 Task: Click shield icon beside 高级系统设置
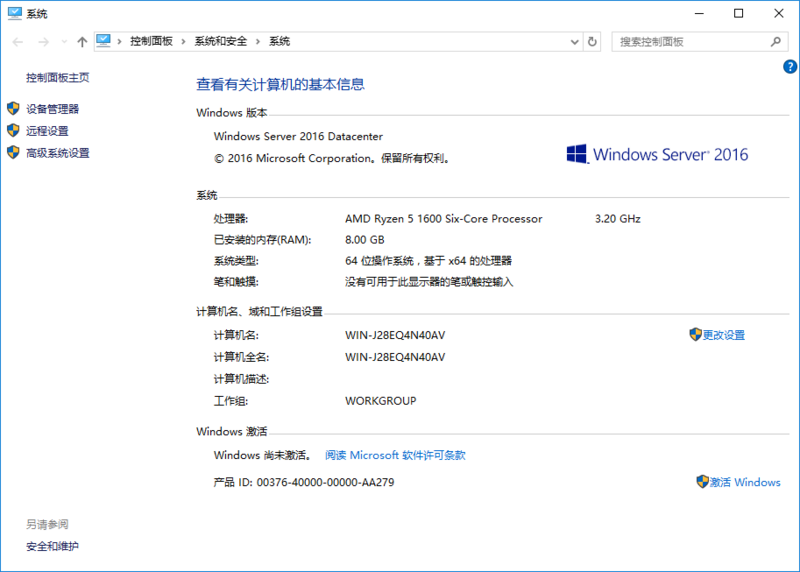13,152
